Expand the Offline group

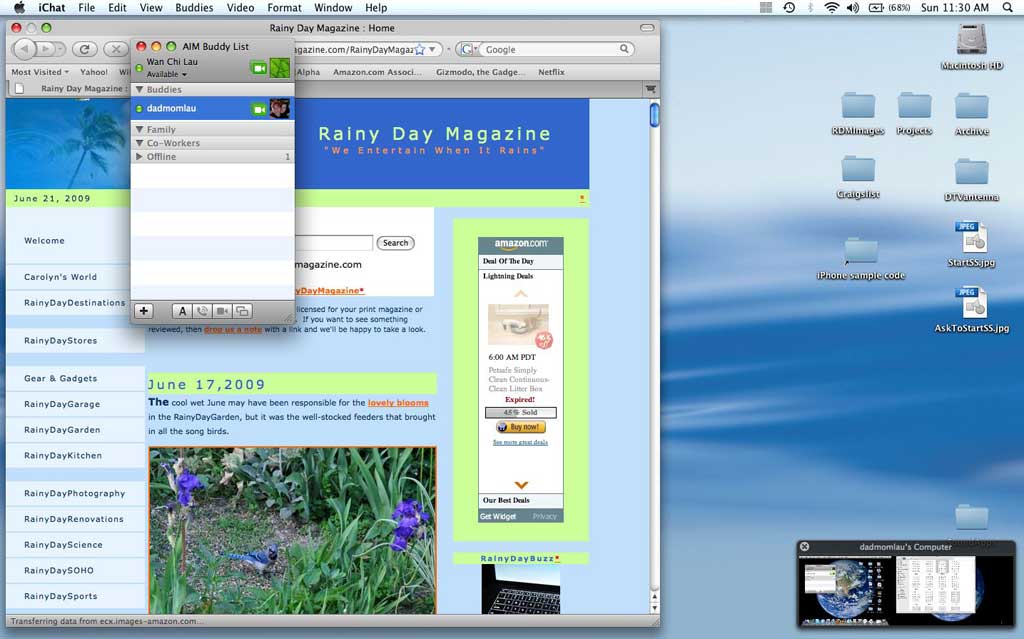[x=139, y=157]
